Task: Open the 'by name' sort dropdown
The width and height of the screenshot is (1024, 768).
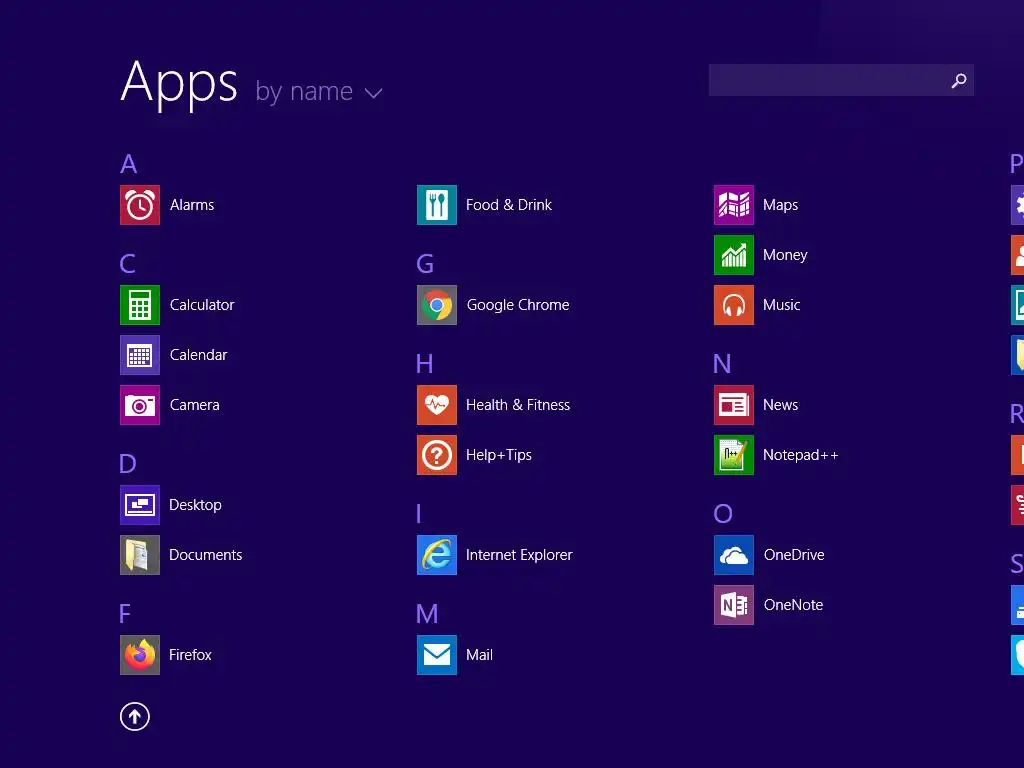Action: tap(319, 91)
